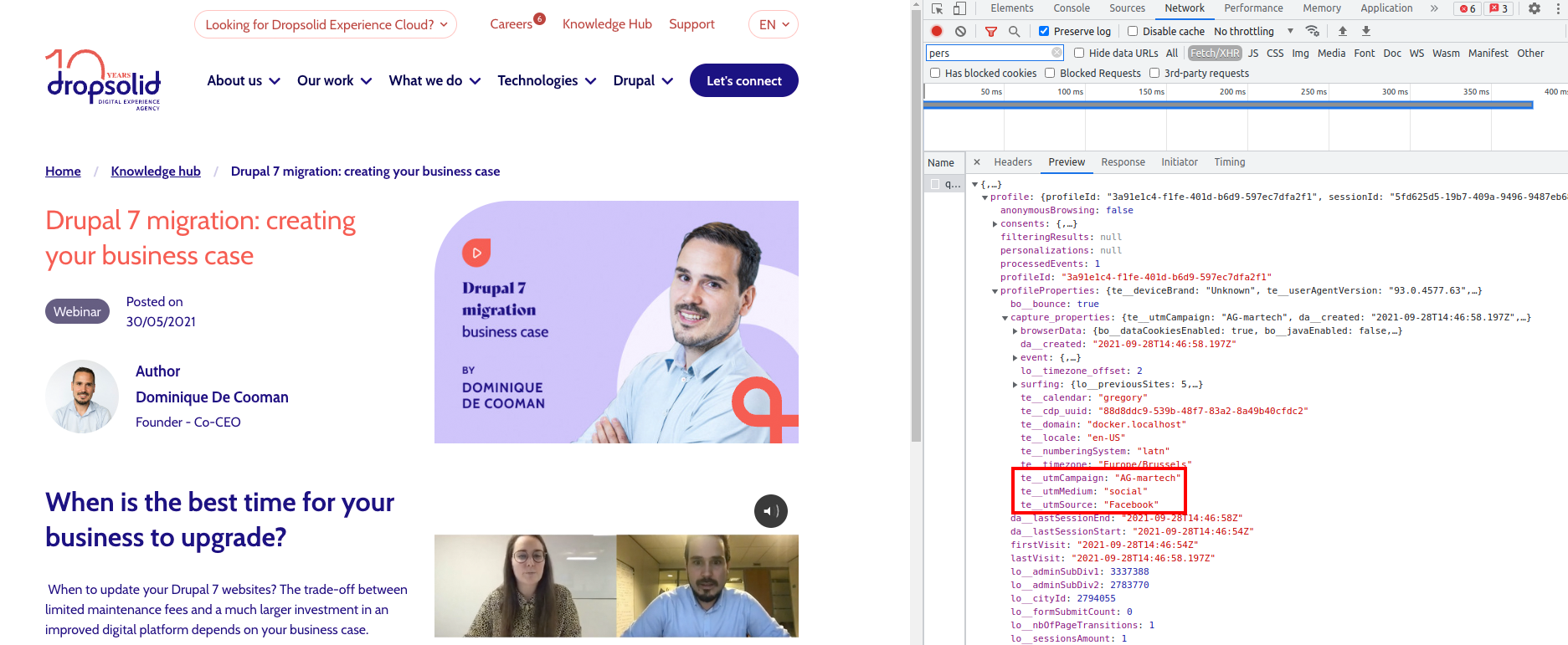The image size is (1568, 645).
Task: Open the Support link
Action: click(x=691, y=24)
